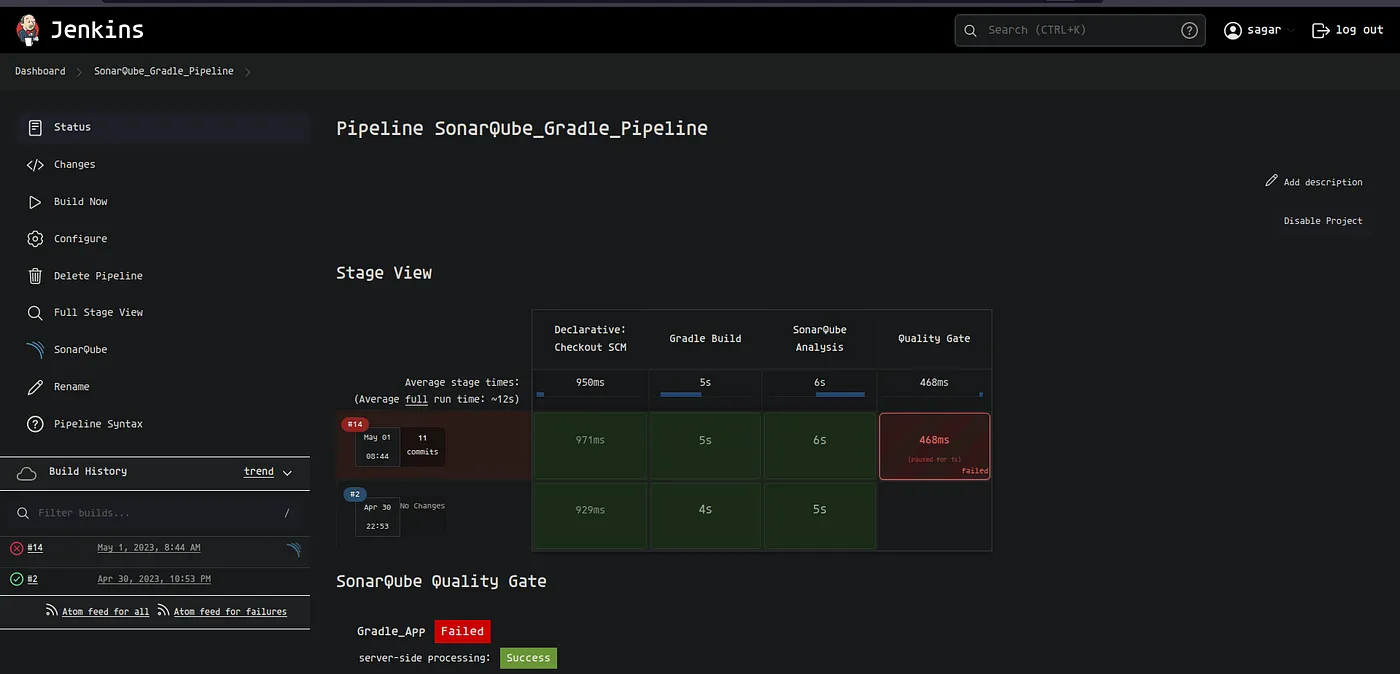Click the 6s SonarQube Analysis cell of #14
The width and height of the screenshot is (1400, 674).
[820, 446]
